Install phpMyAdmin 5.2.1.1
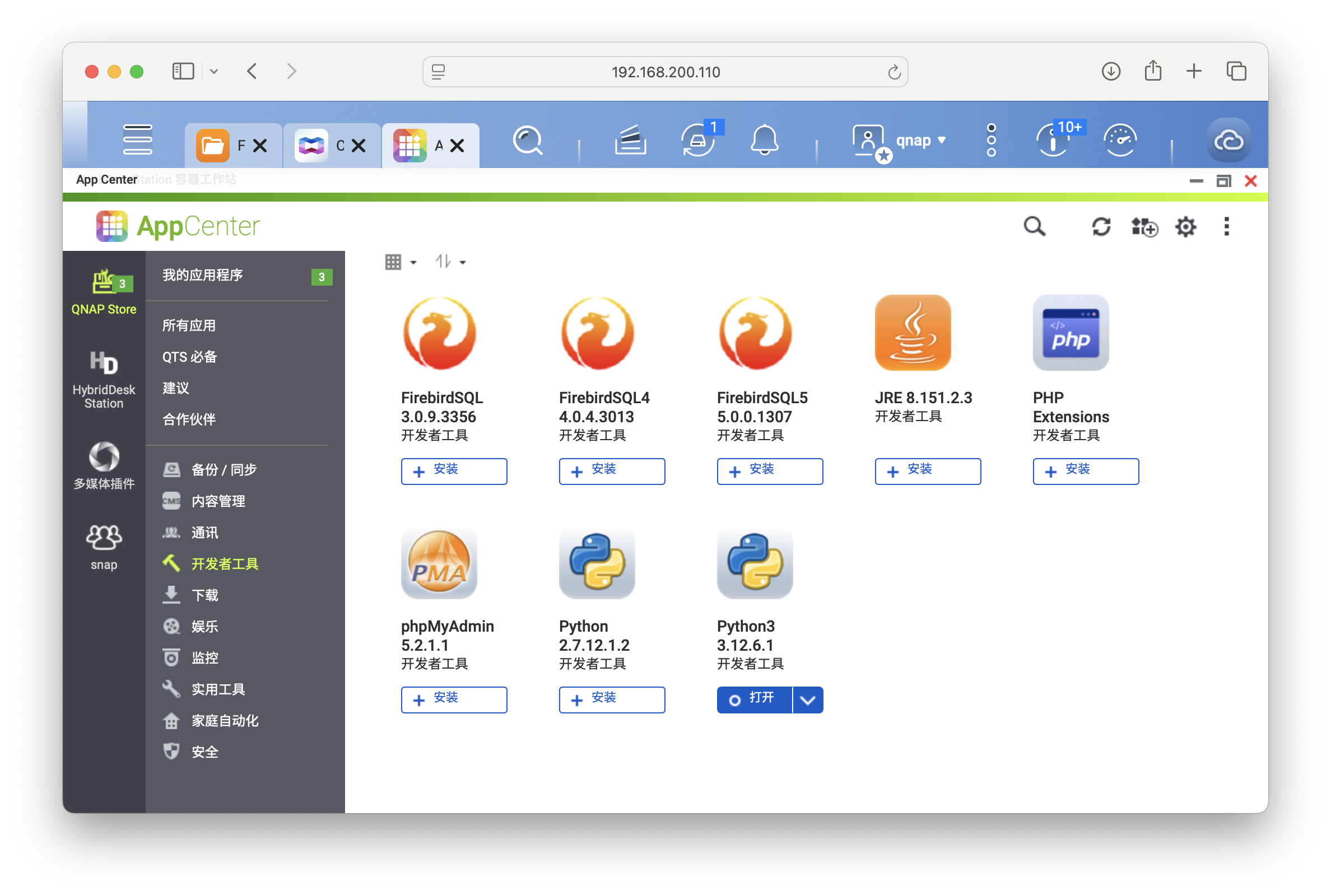Image resolution: width=1331 pixels, height=896 pixels. pyautogui.click(x=454, y=699)
